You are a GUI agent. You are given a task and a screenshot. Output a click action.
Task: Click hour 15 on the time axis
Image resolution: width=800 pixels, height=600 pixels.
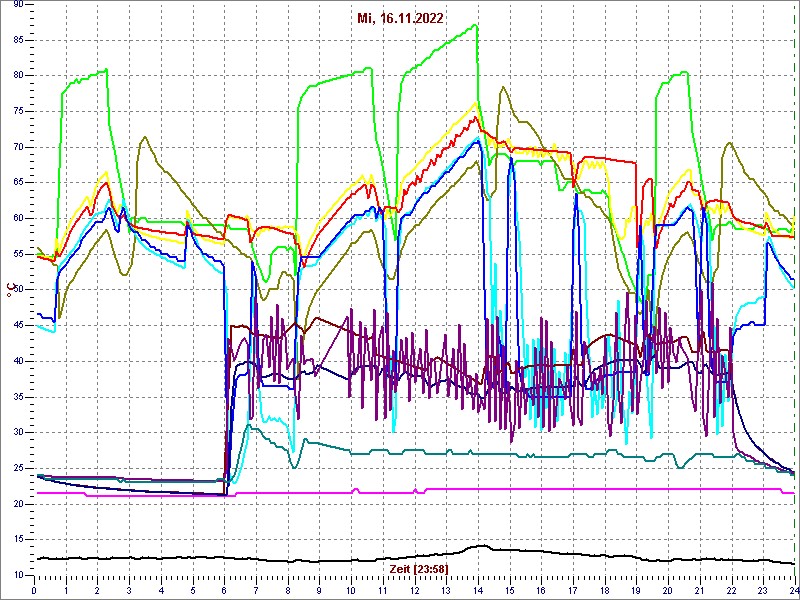pyautogui.click(x=510, y=591)
